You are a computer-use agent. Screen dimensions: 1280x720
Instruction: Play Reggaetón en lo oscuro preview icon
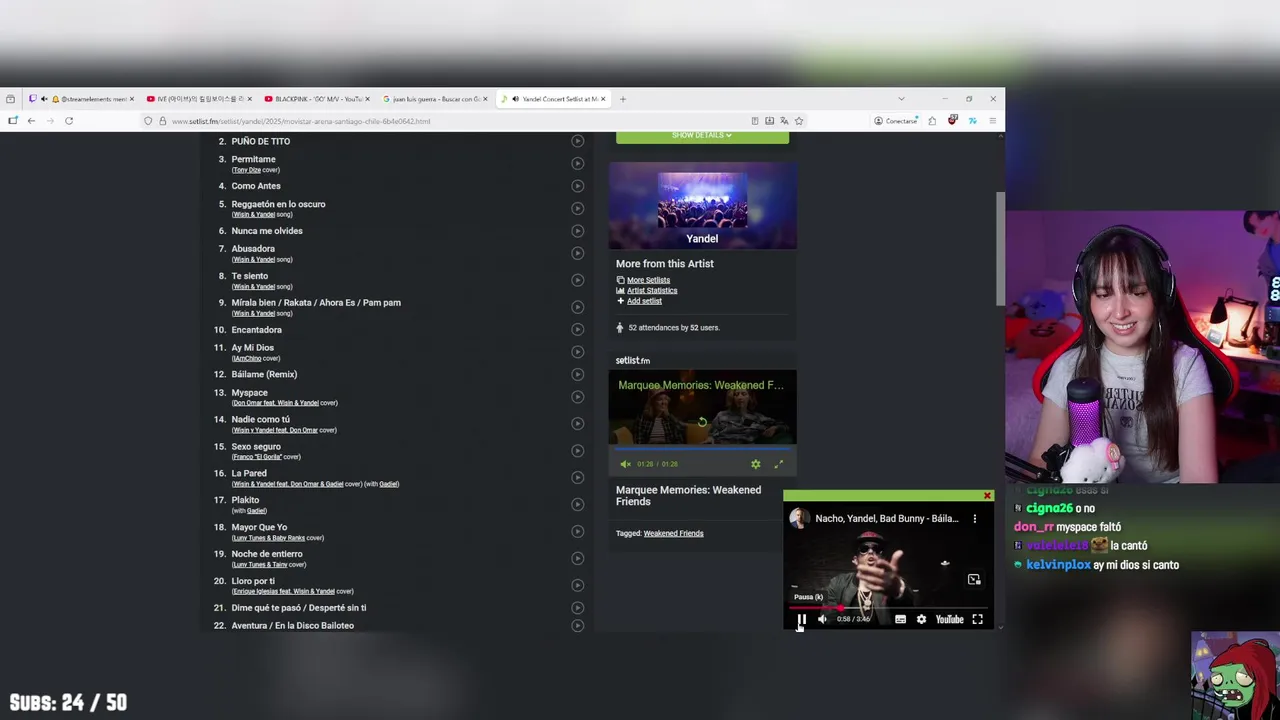click(x=577, y=209)
